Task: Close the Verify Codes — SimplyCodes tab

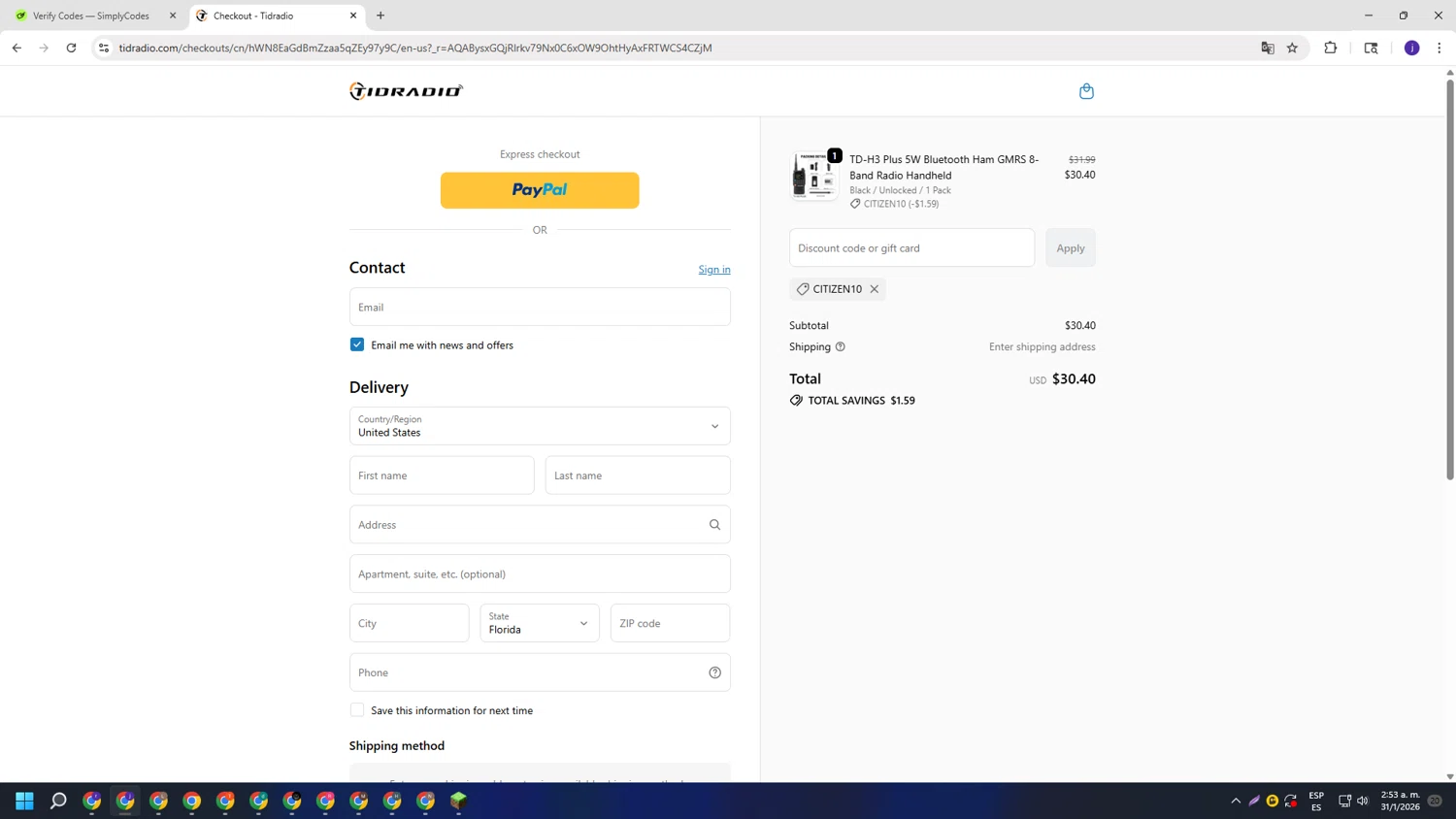Action: [173, 16]
